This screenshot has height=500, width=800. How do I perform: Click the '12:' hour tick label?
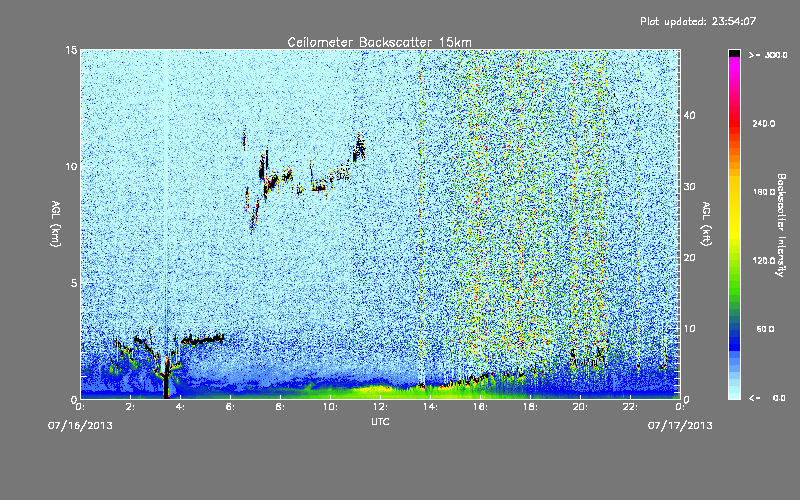click(380, 407)
